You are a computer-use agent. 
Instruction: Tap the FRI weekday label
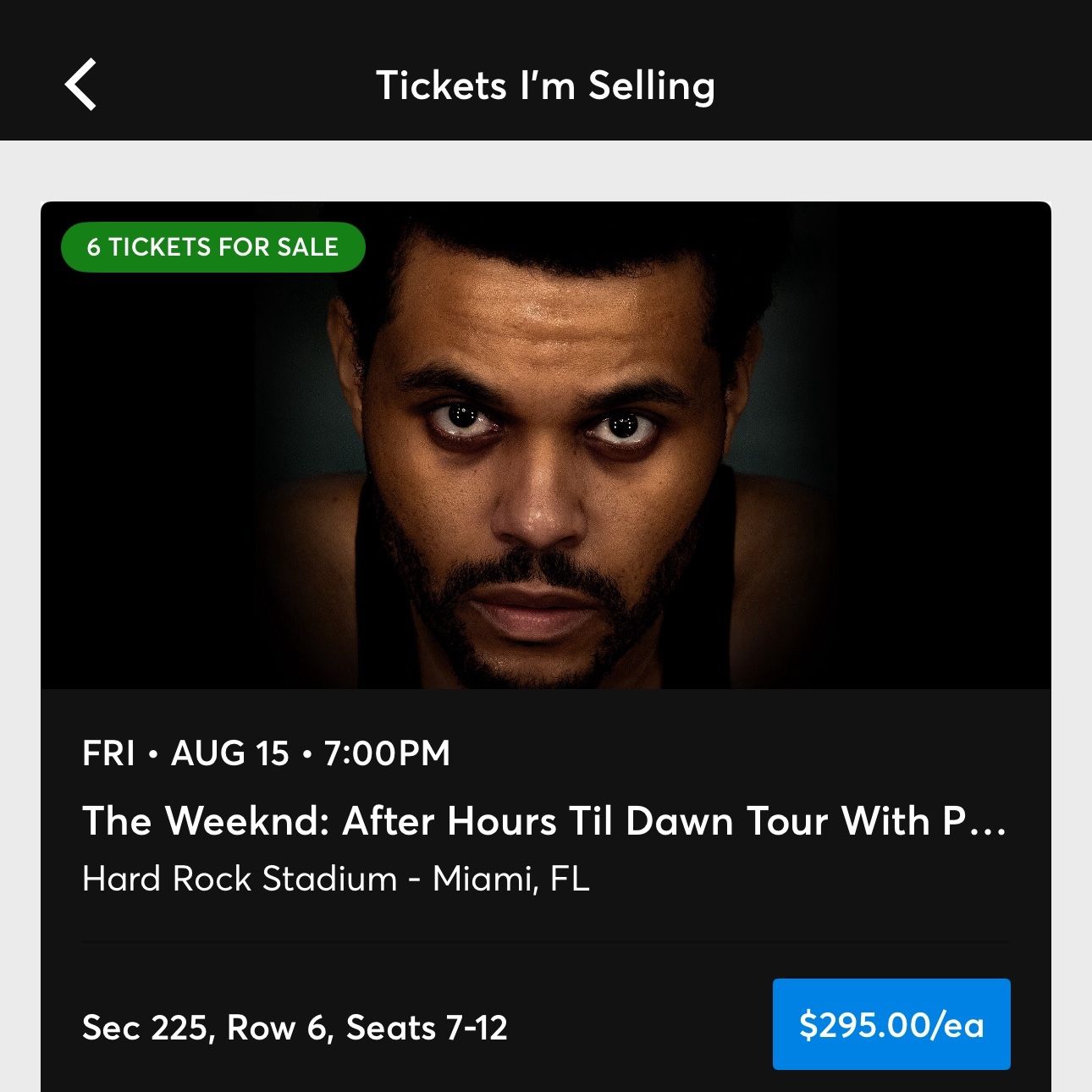(x=108, y=753)
